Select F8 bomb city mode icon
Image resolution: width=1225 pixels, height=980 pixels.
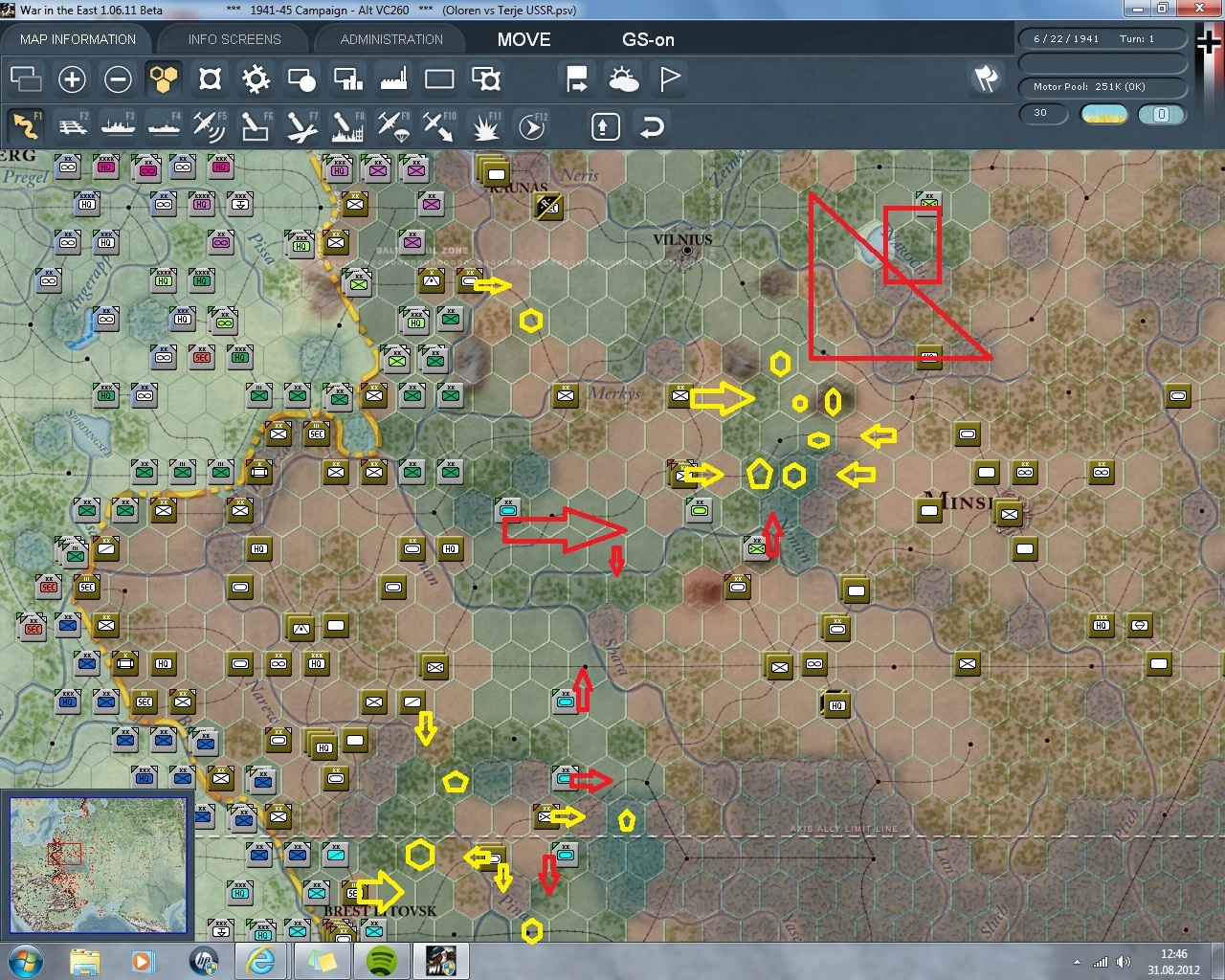tap(347, 126)
